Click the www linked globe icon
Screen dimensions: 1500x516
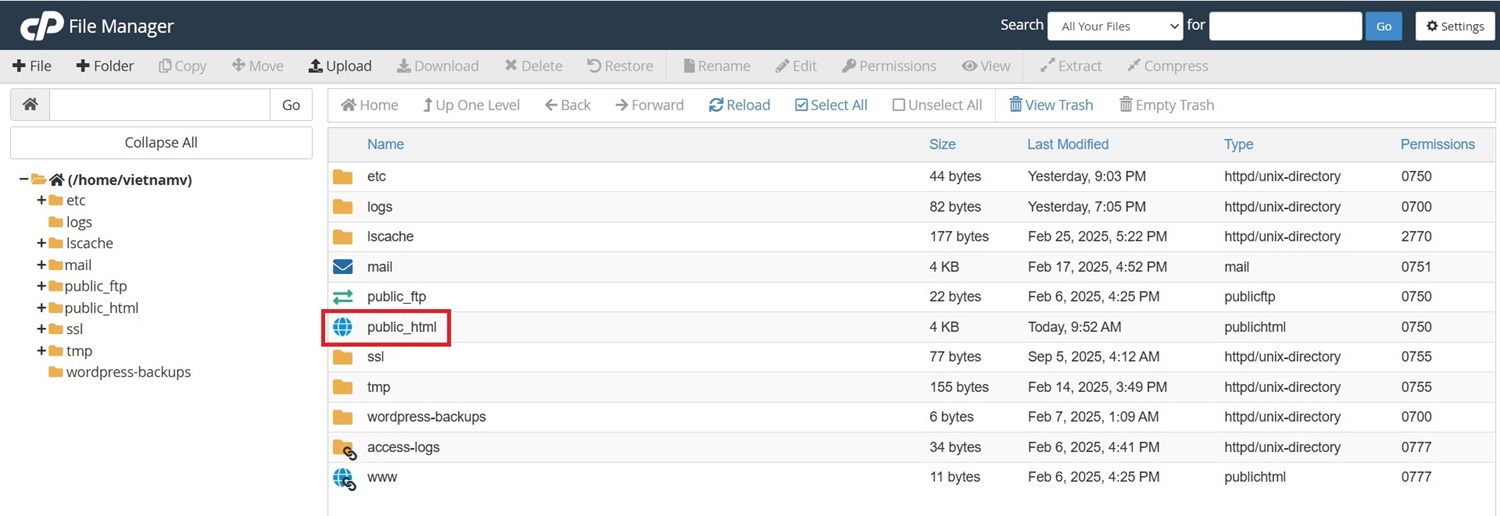(x=344, y=478)
